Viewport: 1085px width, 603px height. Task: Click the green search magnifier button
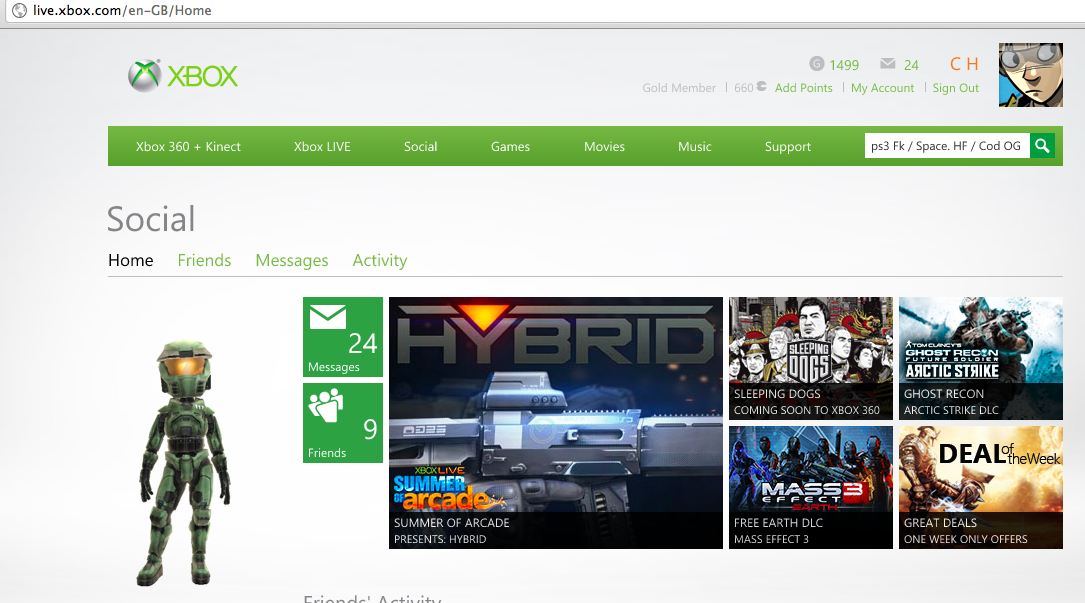(1042, 145)
